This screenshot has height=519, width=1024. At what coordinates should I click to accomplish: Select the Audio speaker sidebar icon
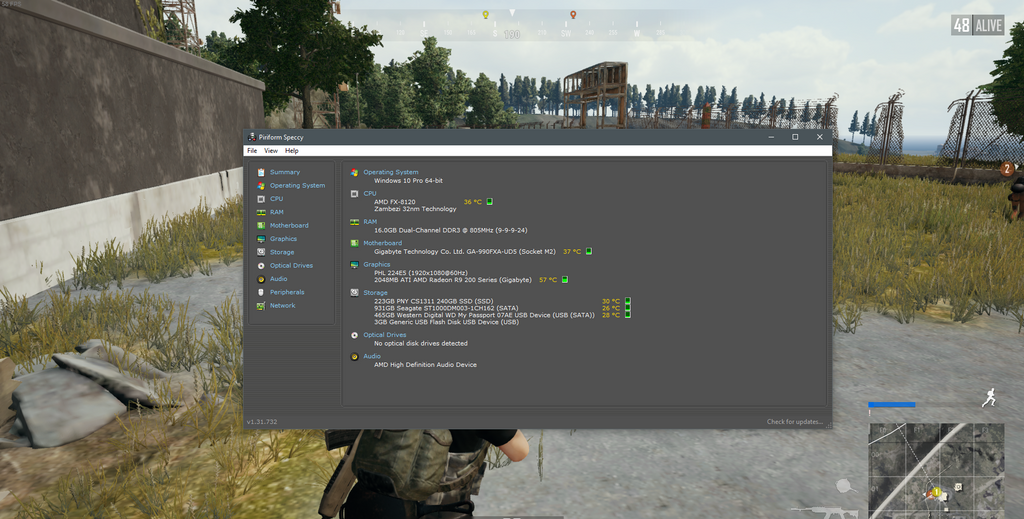point(261,279)
